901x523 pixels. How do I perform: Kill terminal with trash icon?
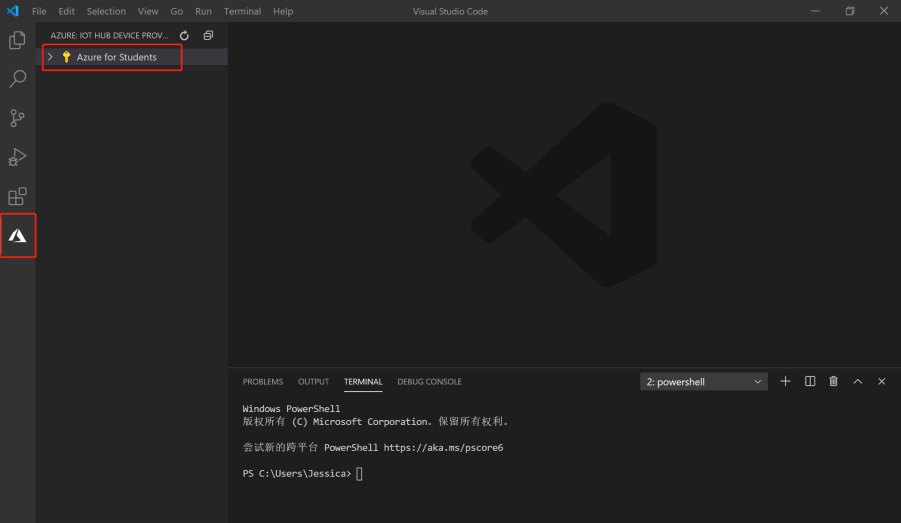pos(833,381)
